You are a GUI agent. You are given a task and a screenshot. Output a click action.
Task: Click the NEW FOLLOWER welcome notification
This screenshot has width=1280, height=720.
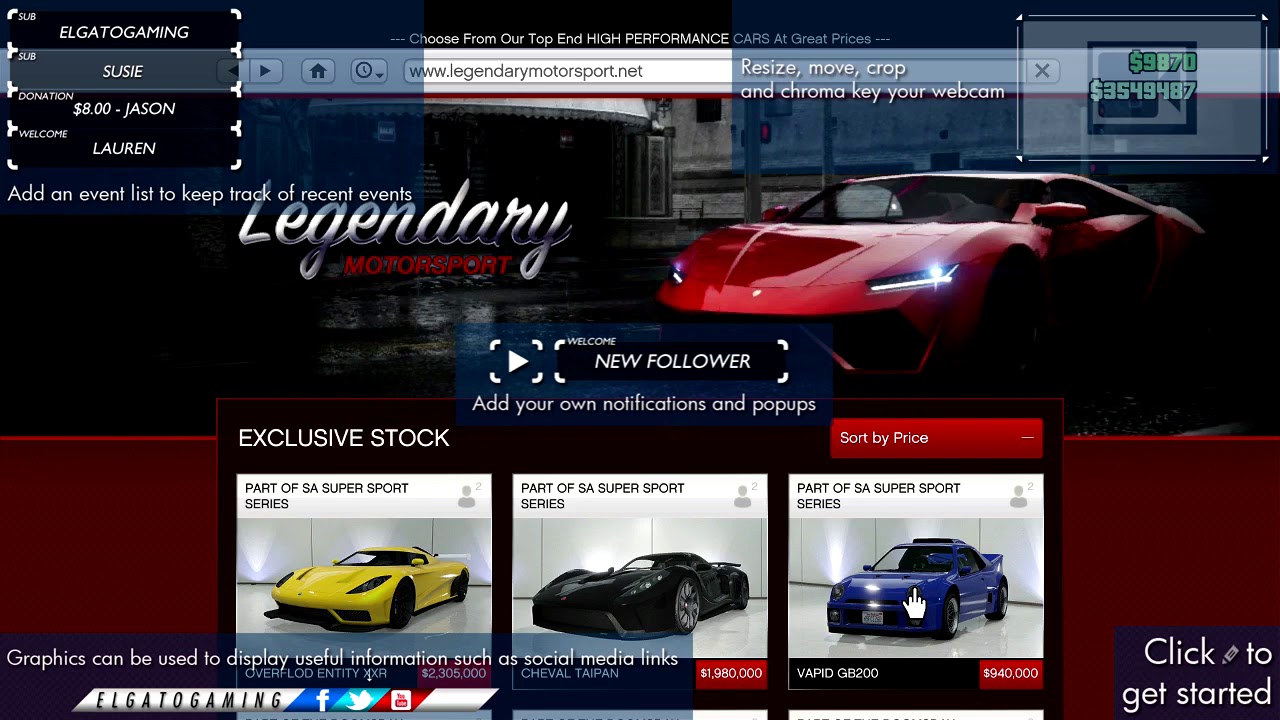672,361
